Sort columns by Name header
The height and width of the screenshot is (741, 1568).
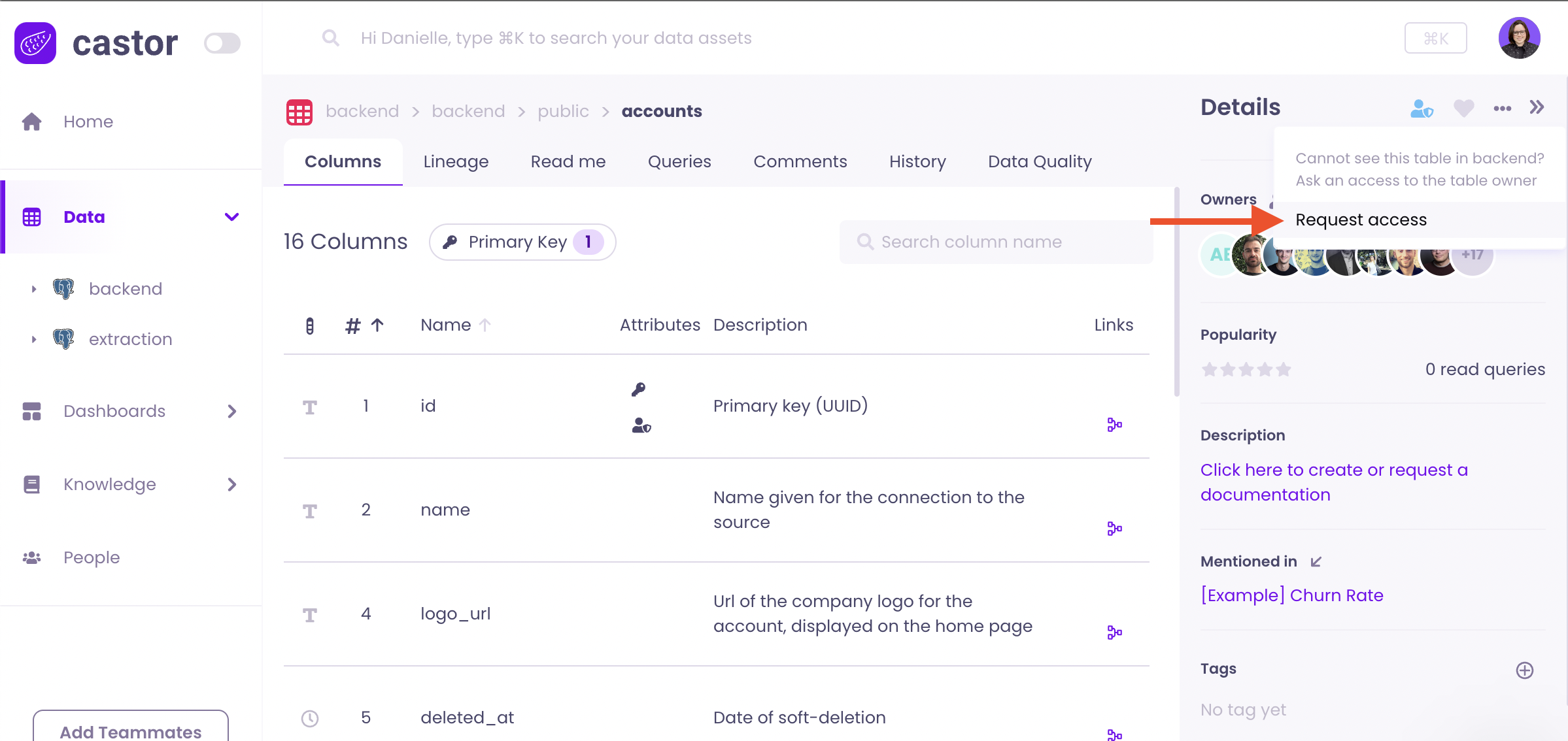click(446, 325)
